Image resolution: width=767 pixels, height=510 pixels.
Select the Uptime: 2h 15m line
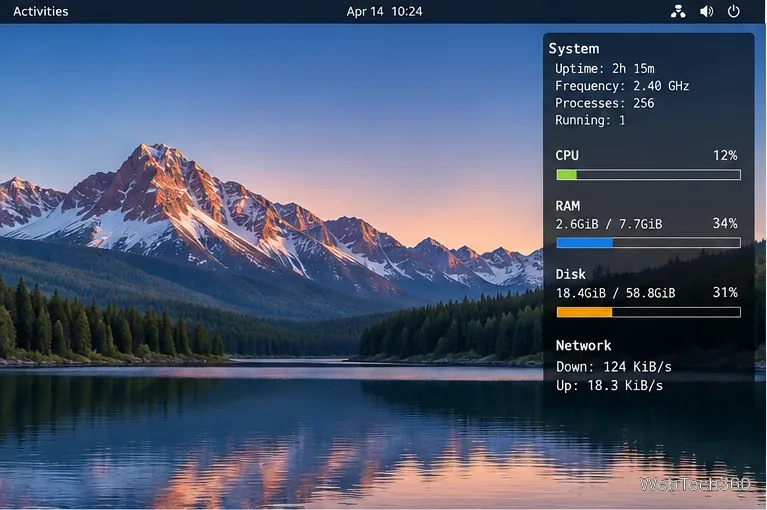tap(605, 68)
